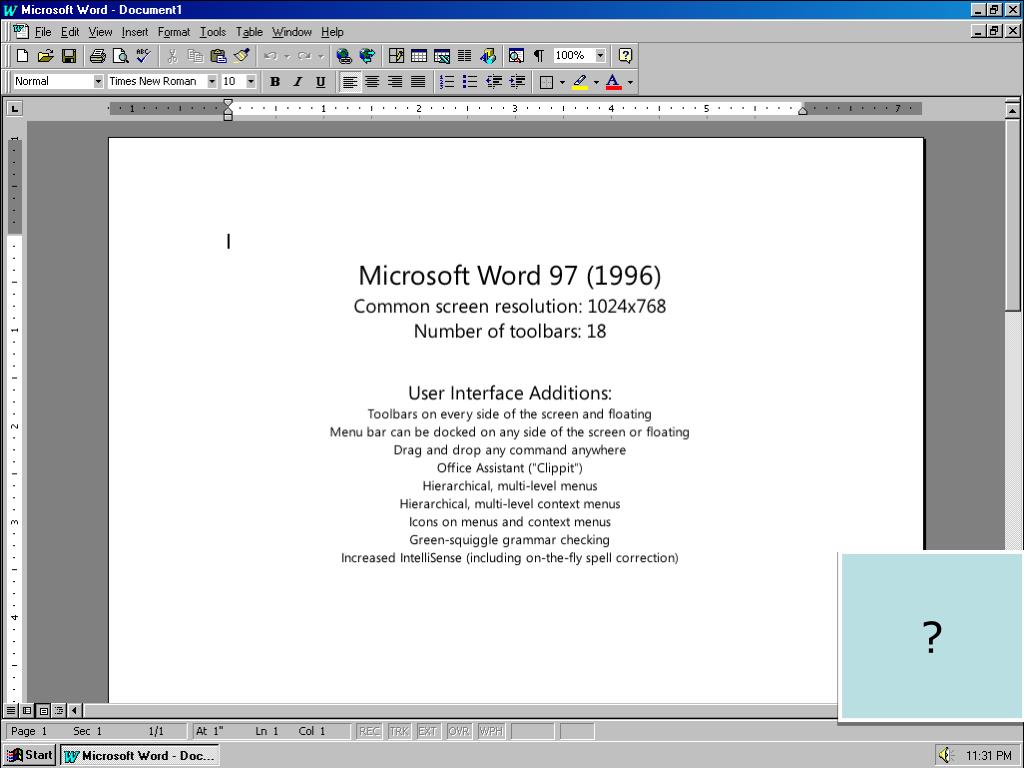
Task: Expand the Undo history arrow
Action: click(287, 56)
